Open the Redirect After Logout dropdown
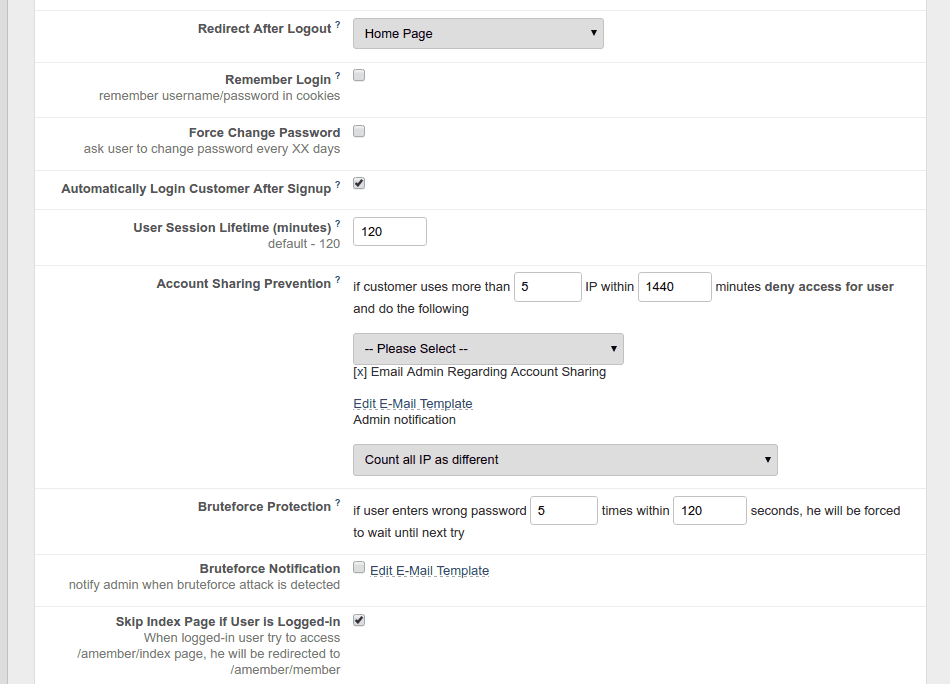 click(x=478, y=33)
